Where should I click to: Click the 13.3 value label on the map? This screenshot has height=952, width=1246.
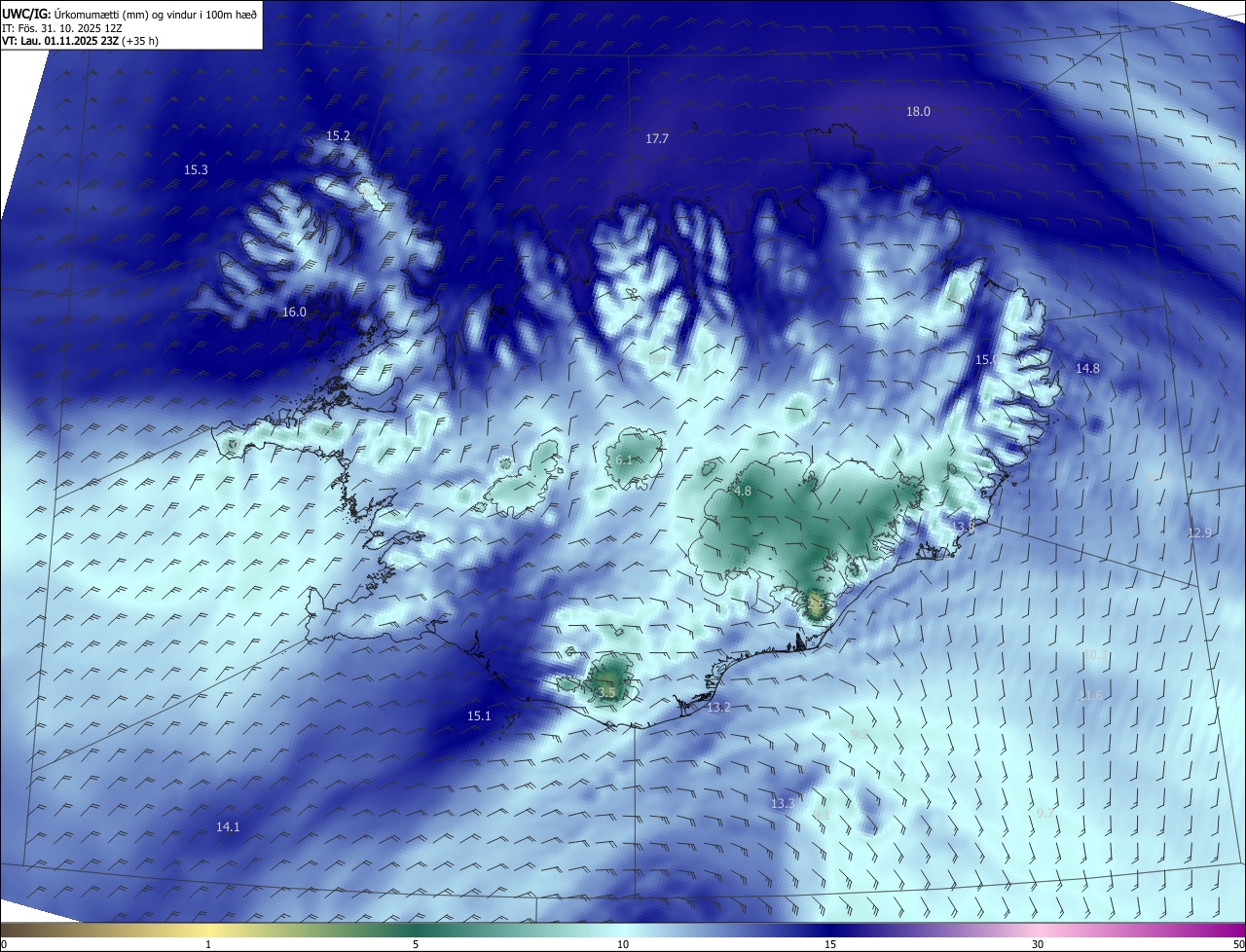coord(783,804)
